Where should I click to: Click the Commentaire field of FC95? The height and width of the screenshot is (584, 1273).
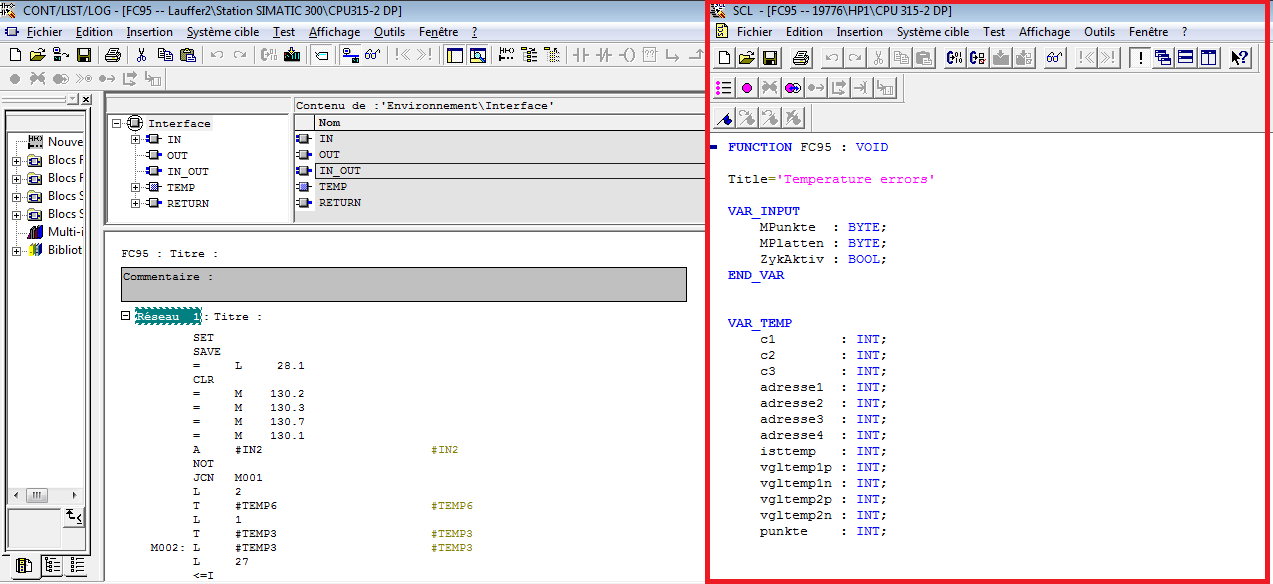pos(403,284)
